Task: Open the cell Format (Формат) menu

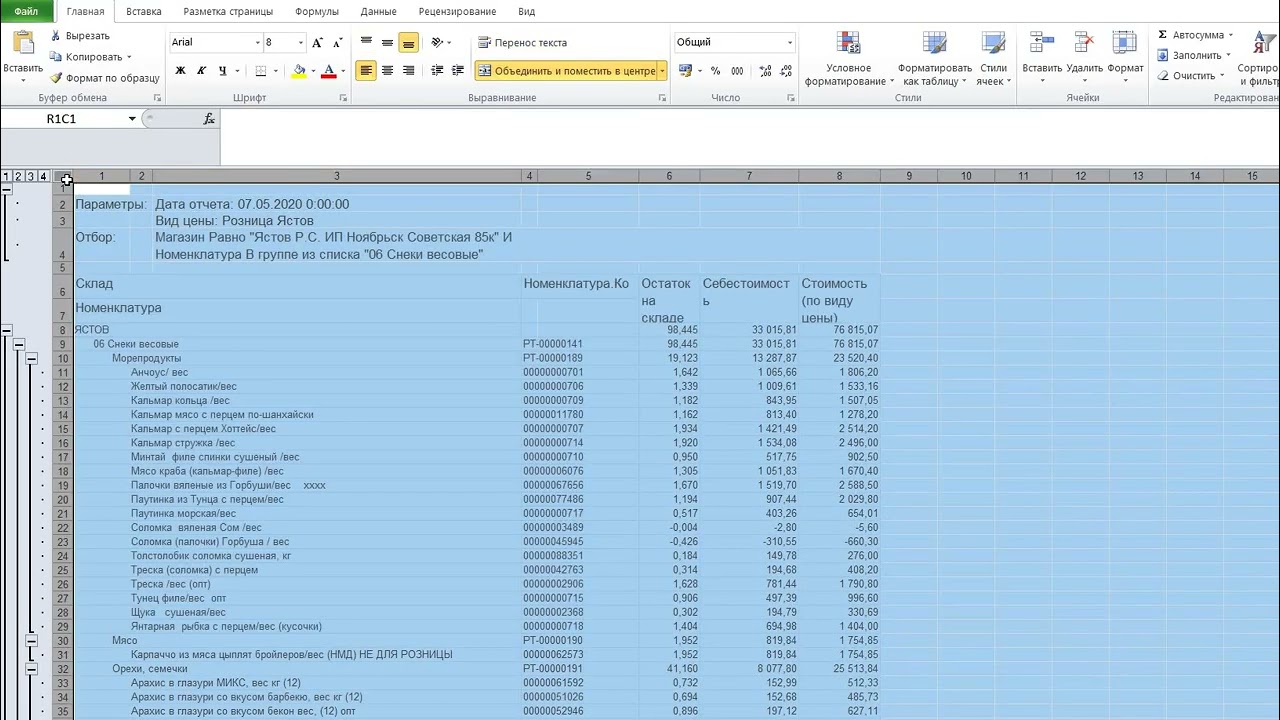Action: 1125,59
